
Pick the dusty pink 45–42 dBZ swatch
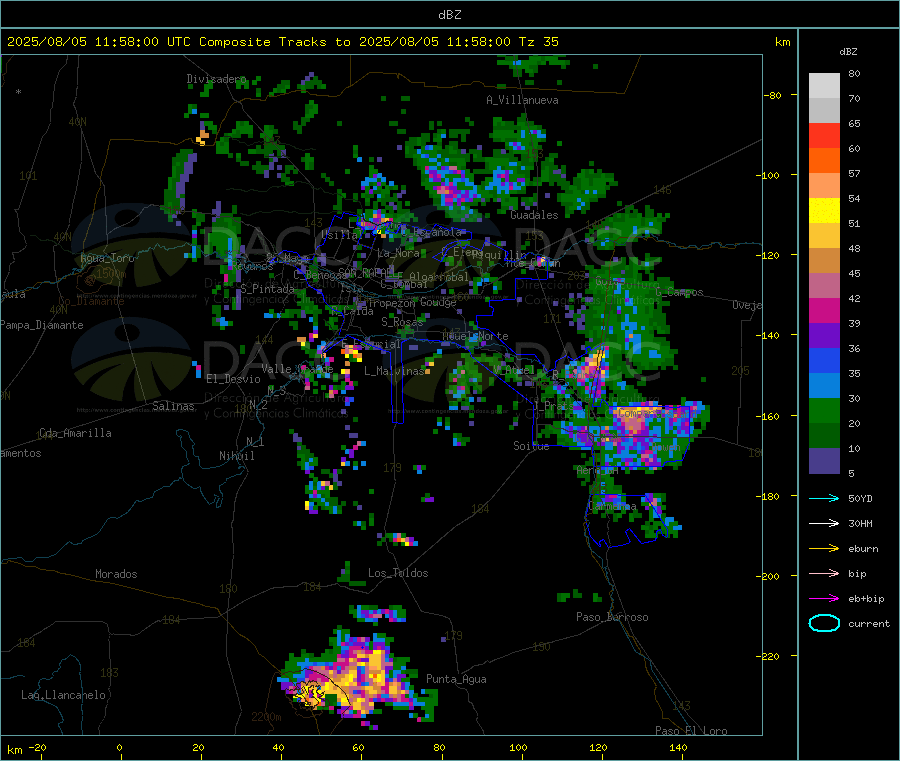[824, 286]
